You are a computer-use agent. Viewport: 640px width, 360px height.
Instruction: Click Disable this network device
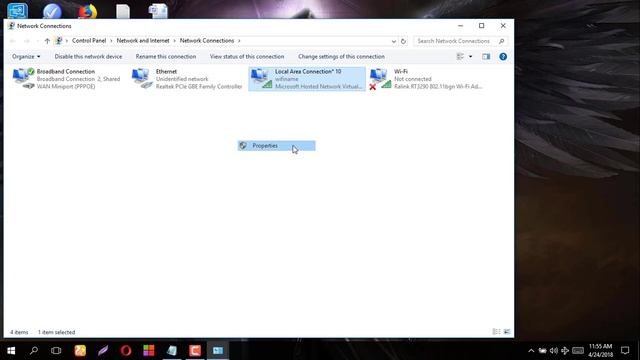[88, 57]
